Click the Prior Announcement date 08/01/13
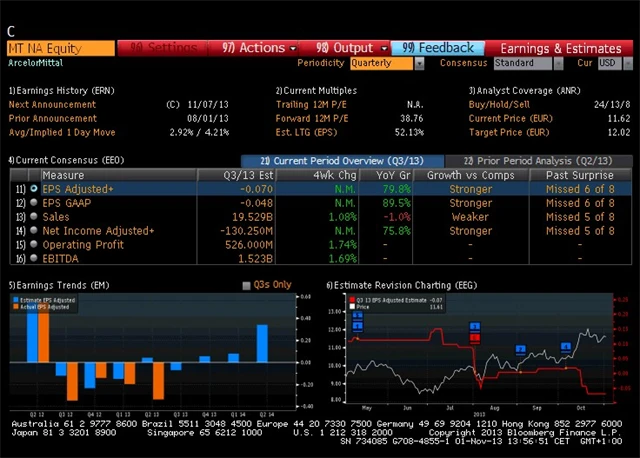 click(x=208, y=118)
